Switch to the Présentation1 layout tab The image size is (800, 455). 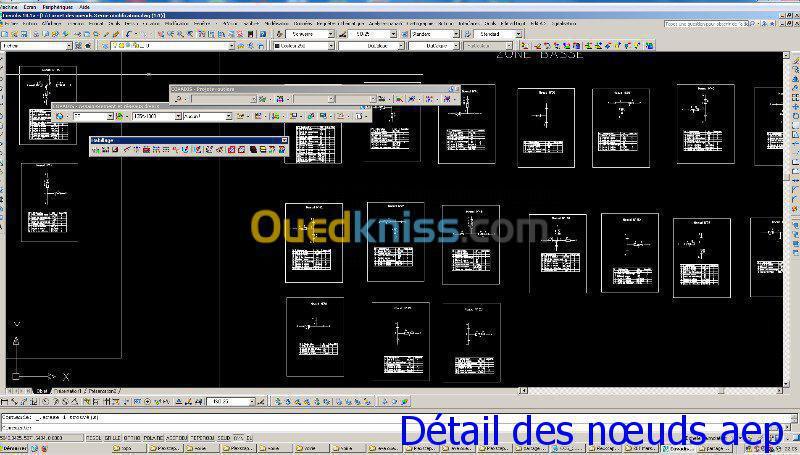click(68, 391)
